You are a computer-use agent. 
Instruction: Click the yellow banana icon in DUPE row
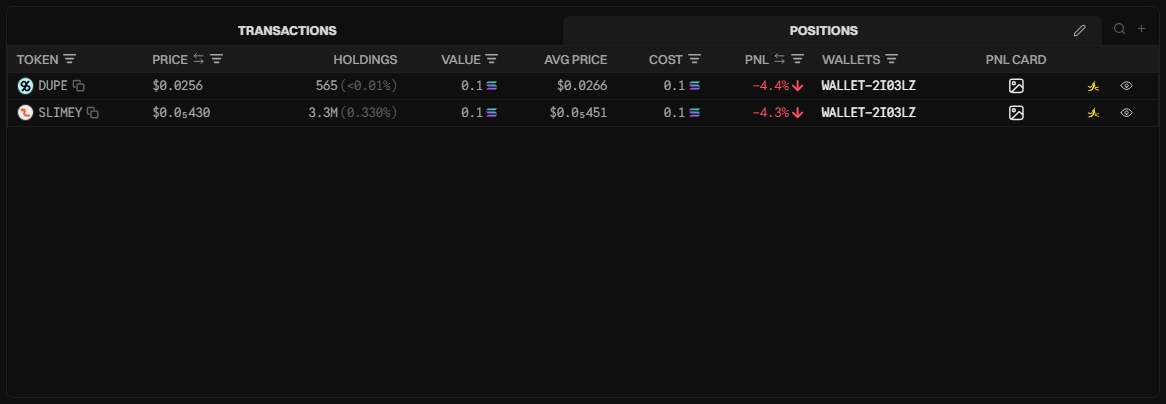1094,86
